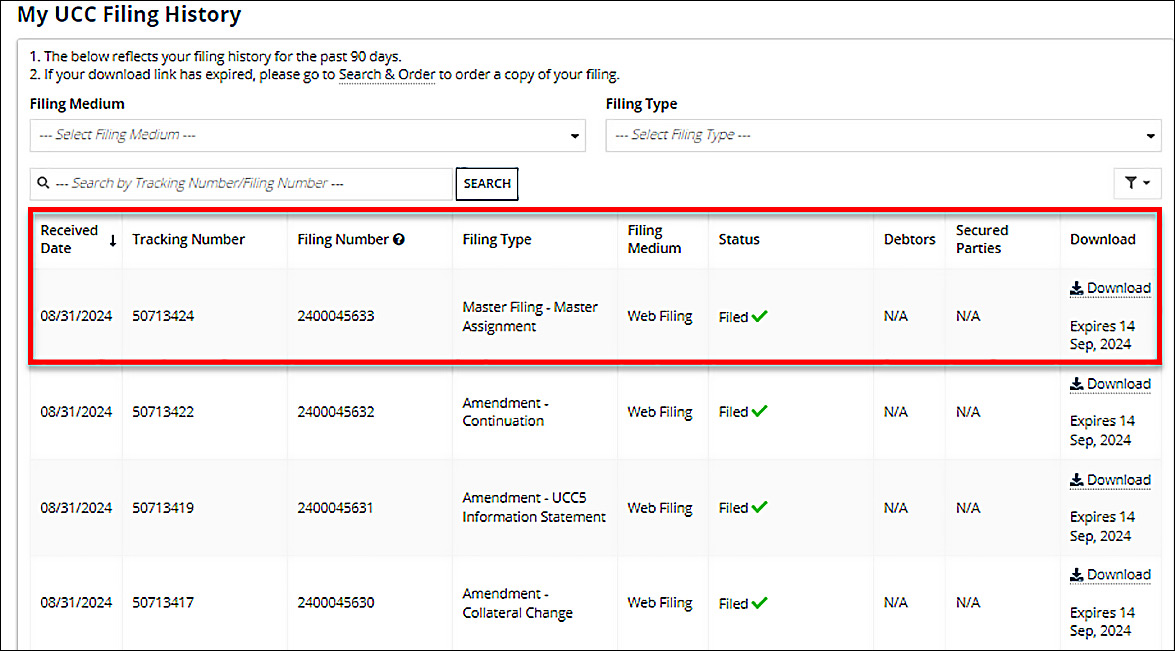Click the Tracking Number column header
The width and height of the screenshot is (1175, 651).
pyautogui.click(x=188, y=240)
